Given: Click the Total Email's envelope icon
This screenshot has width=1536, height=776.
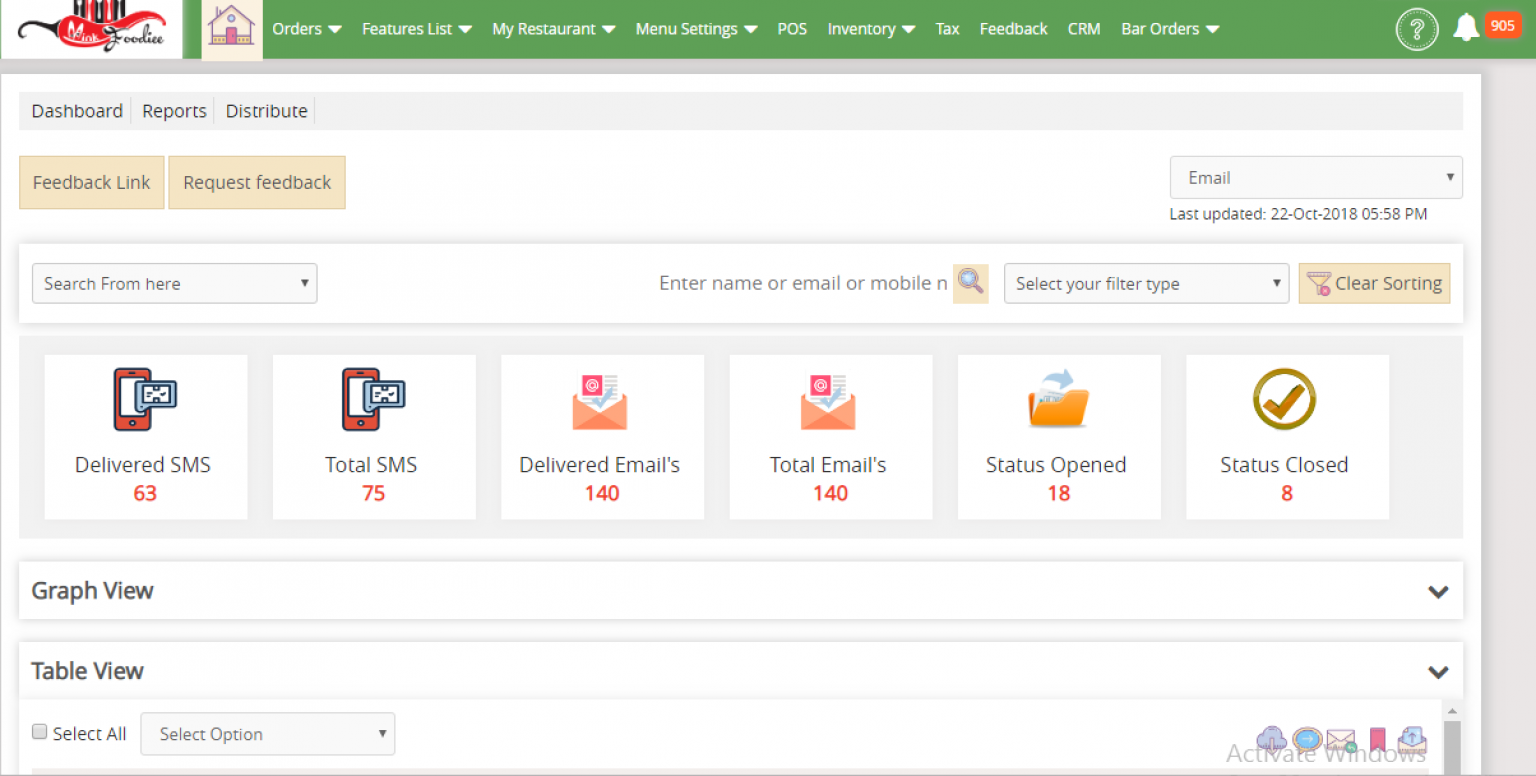Looking at the screenshot, I should pos(828,400).
